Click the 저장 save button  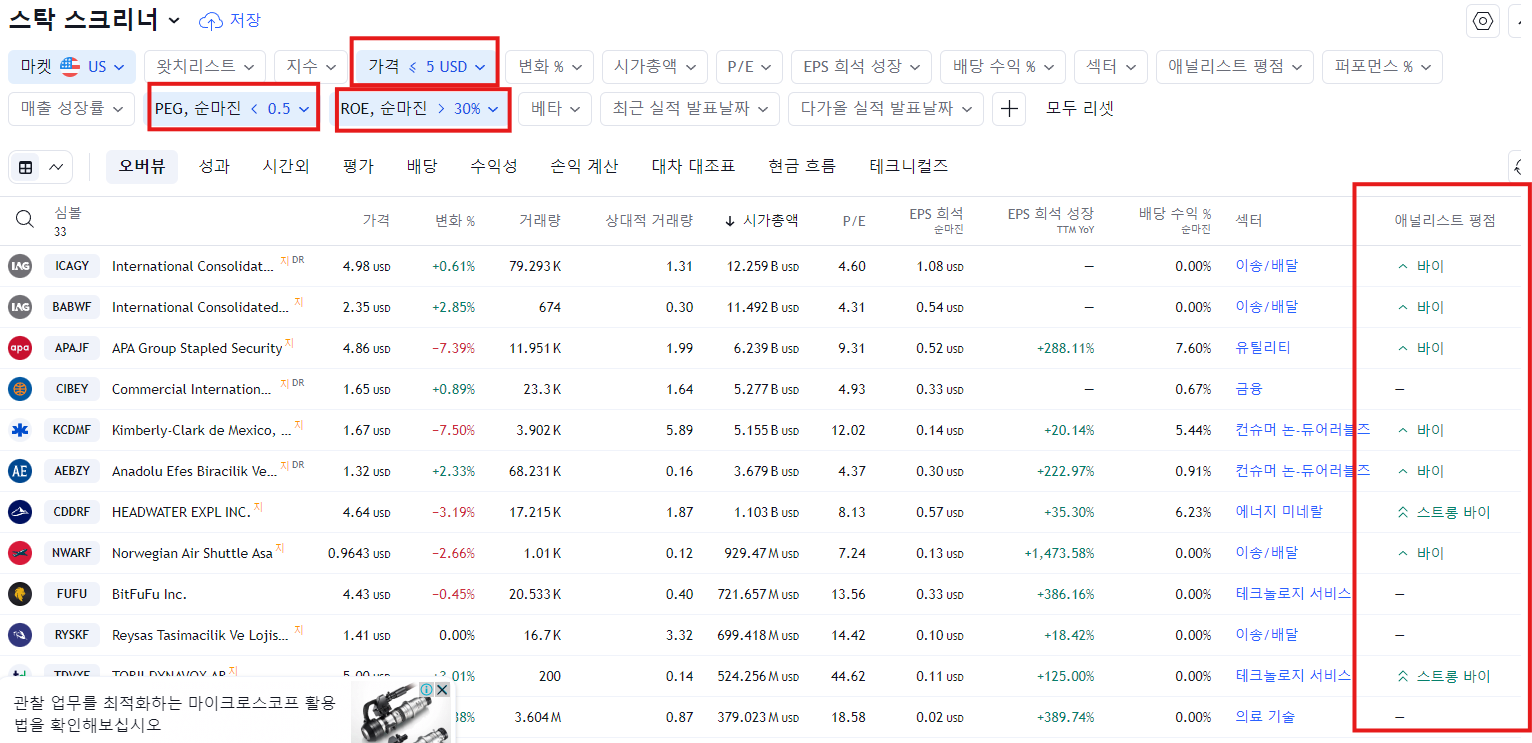click(230, 20)
